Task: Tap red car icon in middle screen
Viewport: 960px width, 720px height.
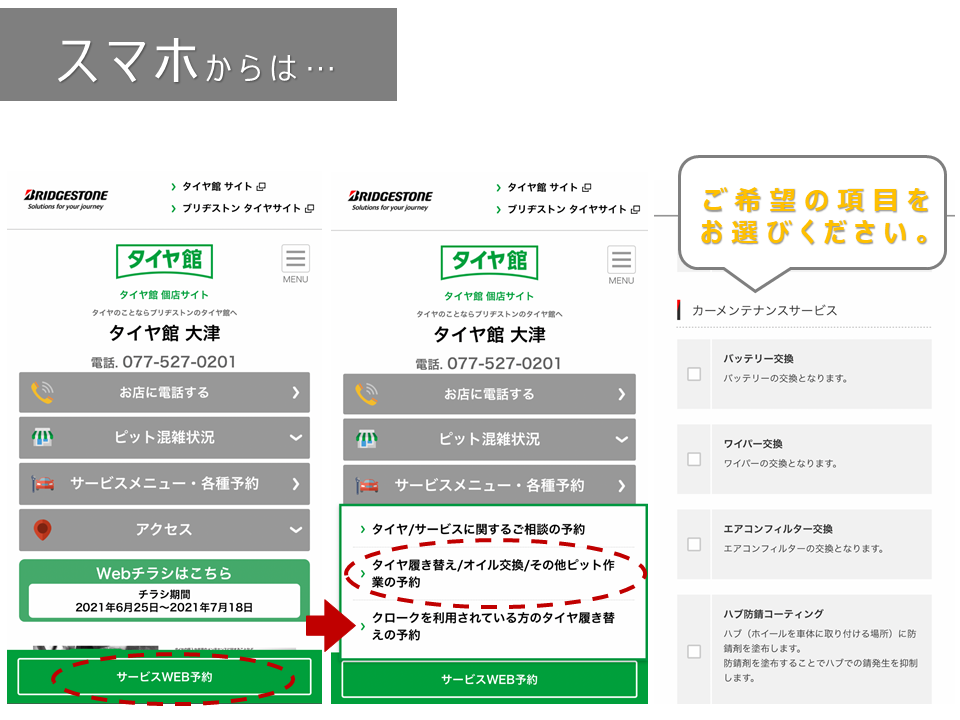Action: pos(367,486)
